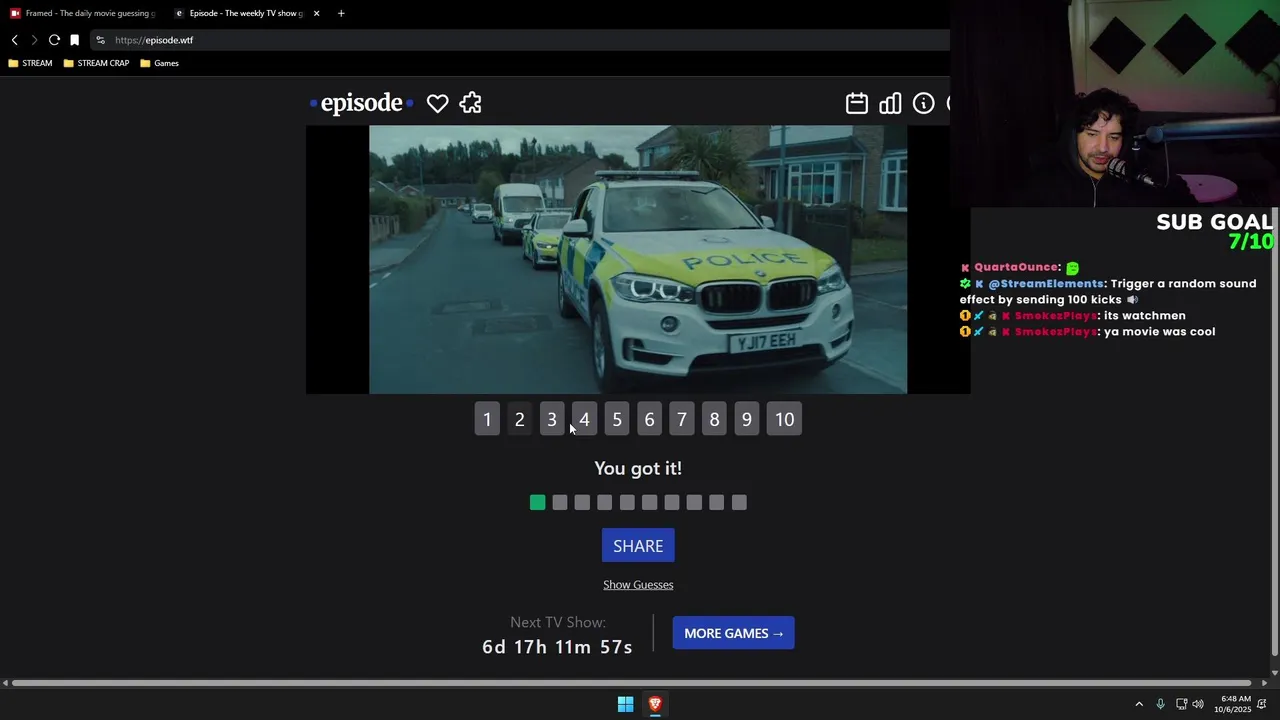Image resolution: width=1280 pixels, height=720 pixels.
Task: Open the bar chart statistics icon
Action: point(890,103)
